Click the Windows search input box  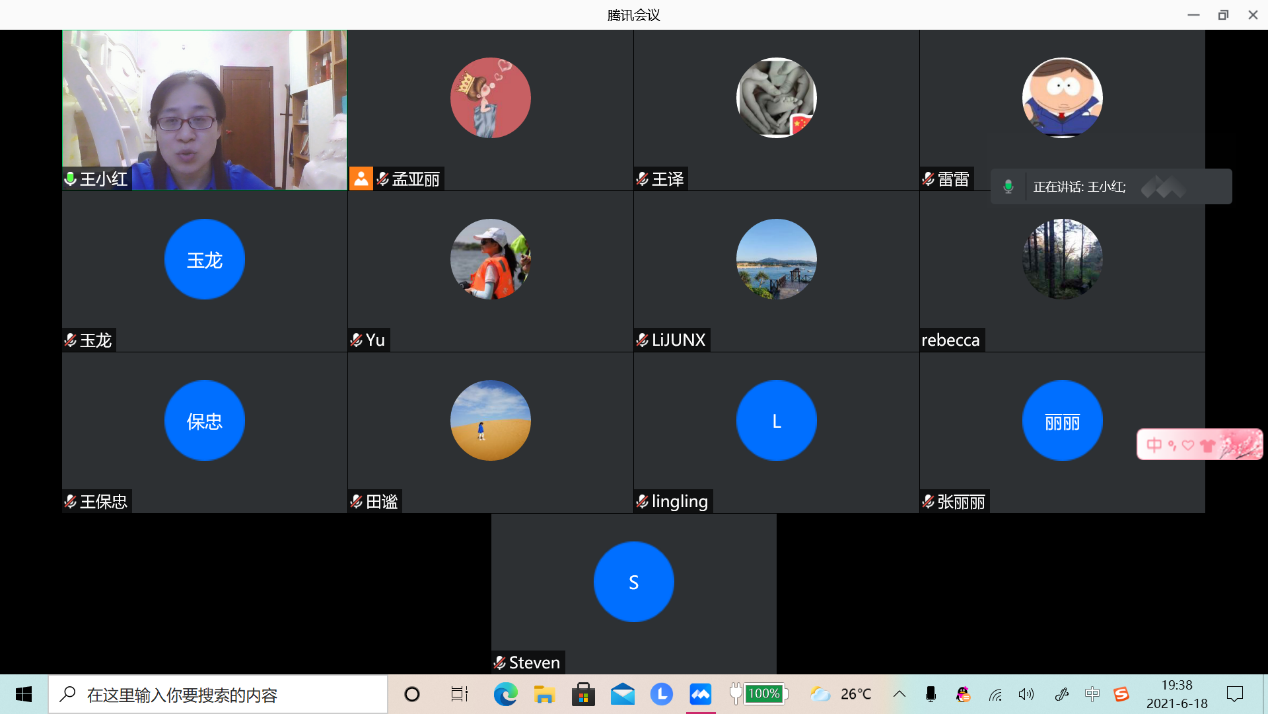(220, 694)
